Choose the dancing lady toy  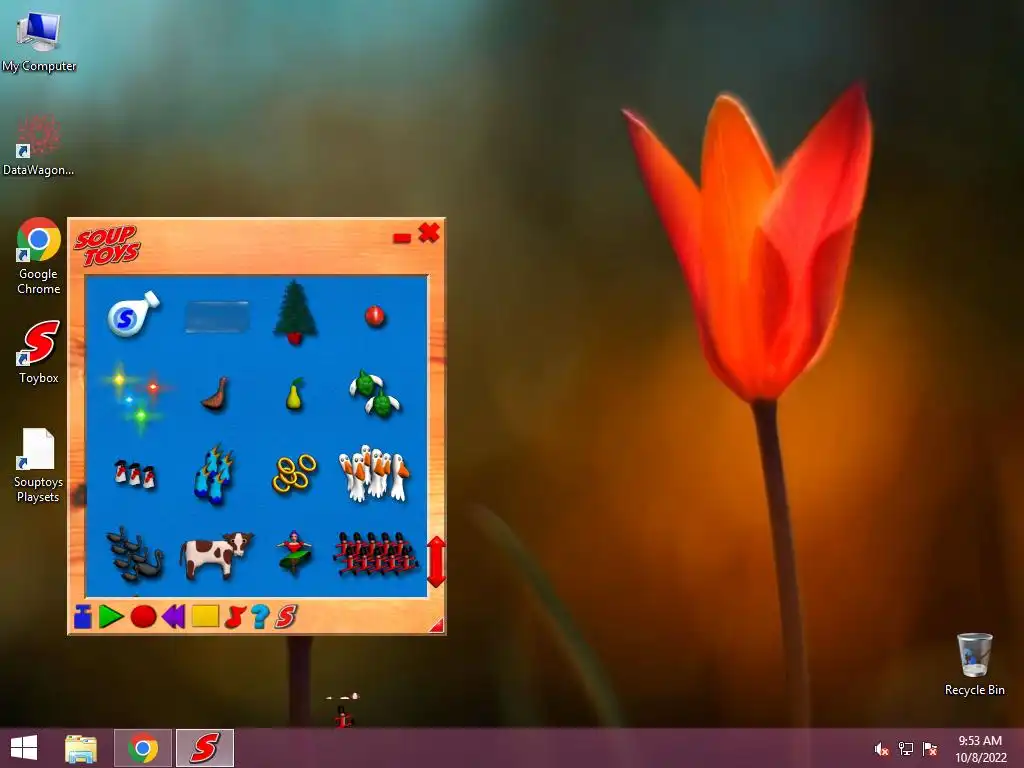click(x=295, y=553)
